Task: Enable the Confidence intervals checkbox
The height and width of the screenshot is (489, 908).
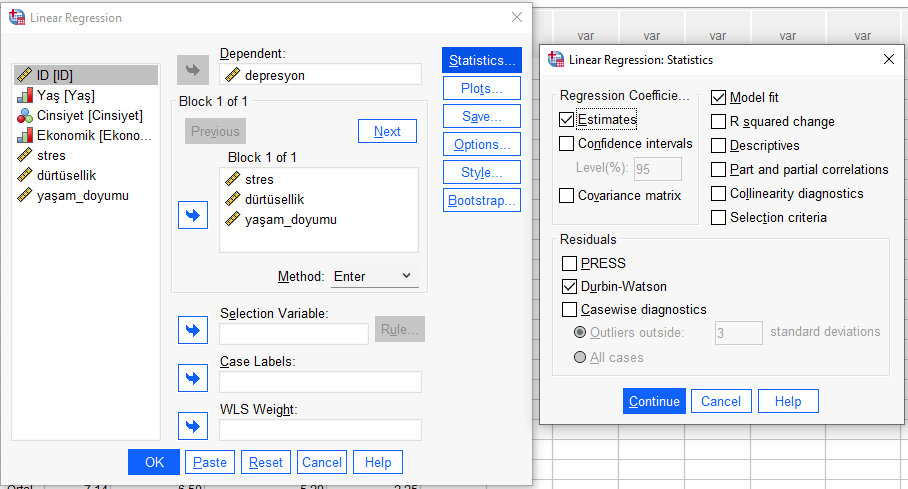Action: click(x=567, y=144)
